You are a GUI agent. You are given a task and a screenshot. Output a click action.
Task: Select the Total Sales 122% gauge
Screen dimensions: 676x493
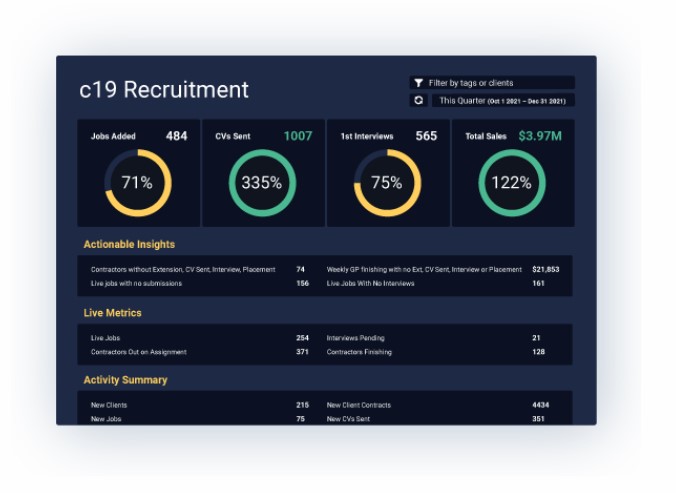point(511,183)
